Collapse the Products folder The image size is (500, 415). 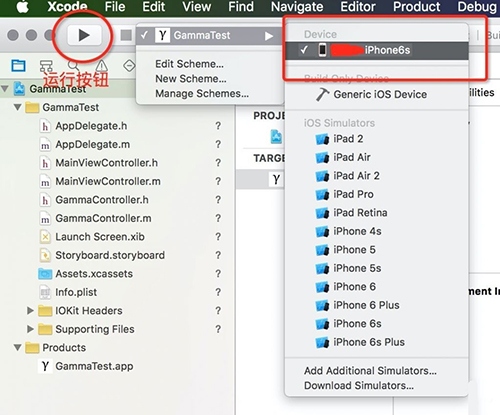click(18, 348)
